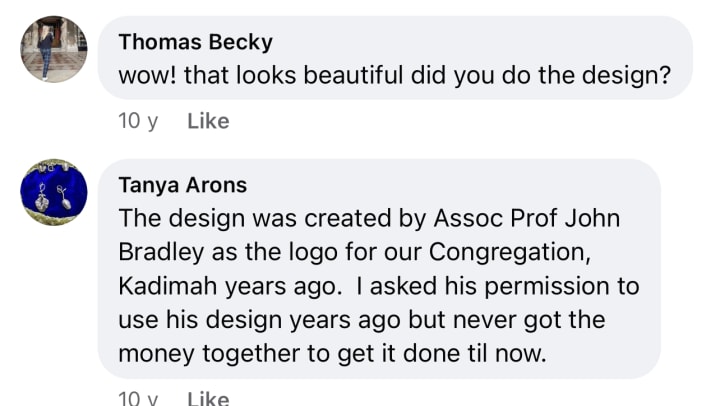Like Thomas Becky's comment
720x406 pixels.
point(208,121)
